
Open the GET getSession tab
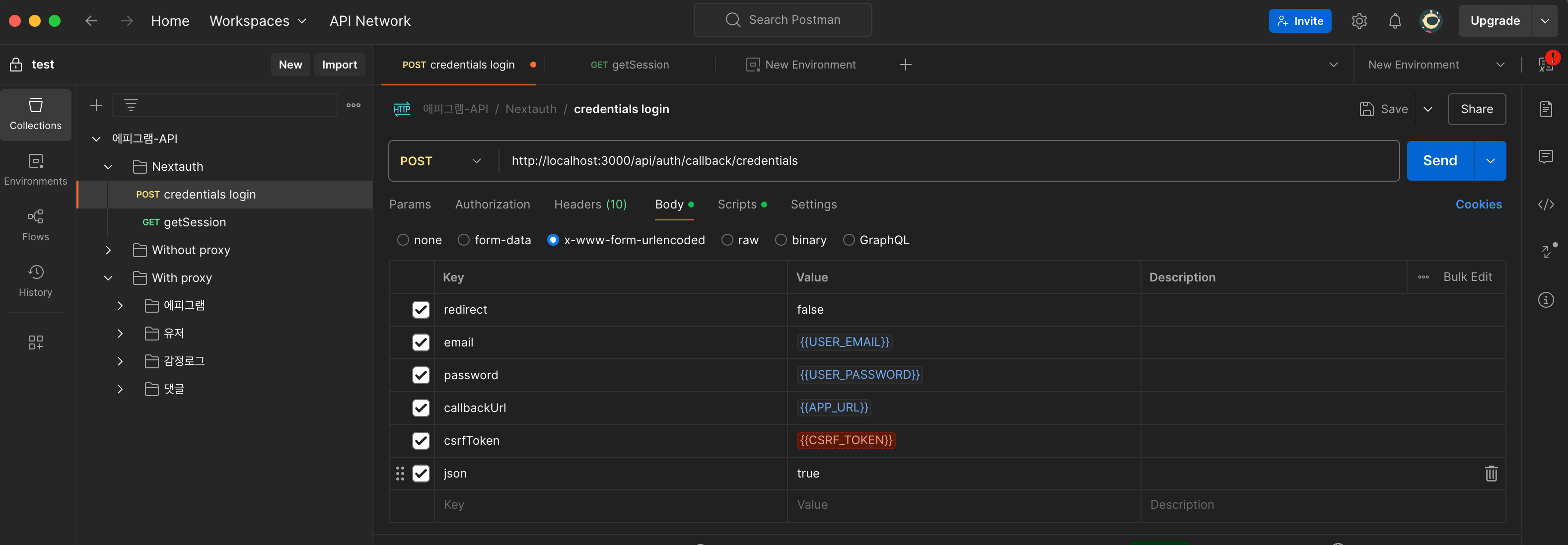pyautogui.click(x=630, y=65)
